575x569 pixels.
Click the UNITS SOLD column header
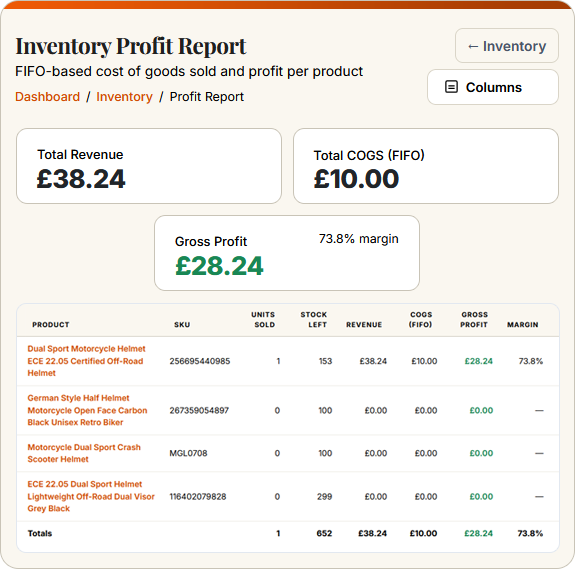[x=263, y=320]
